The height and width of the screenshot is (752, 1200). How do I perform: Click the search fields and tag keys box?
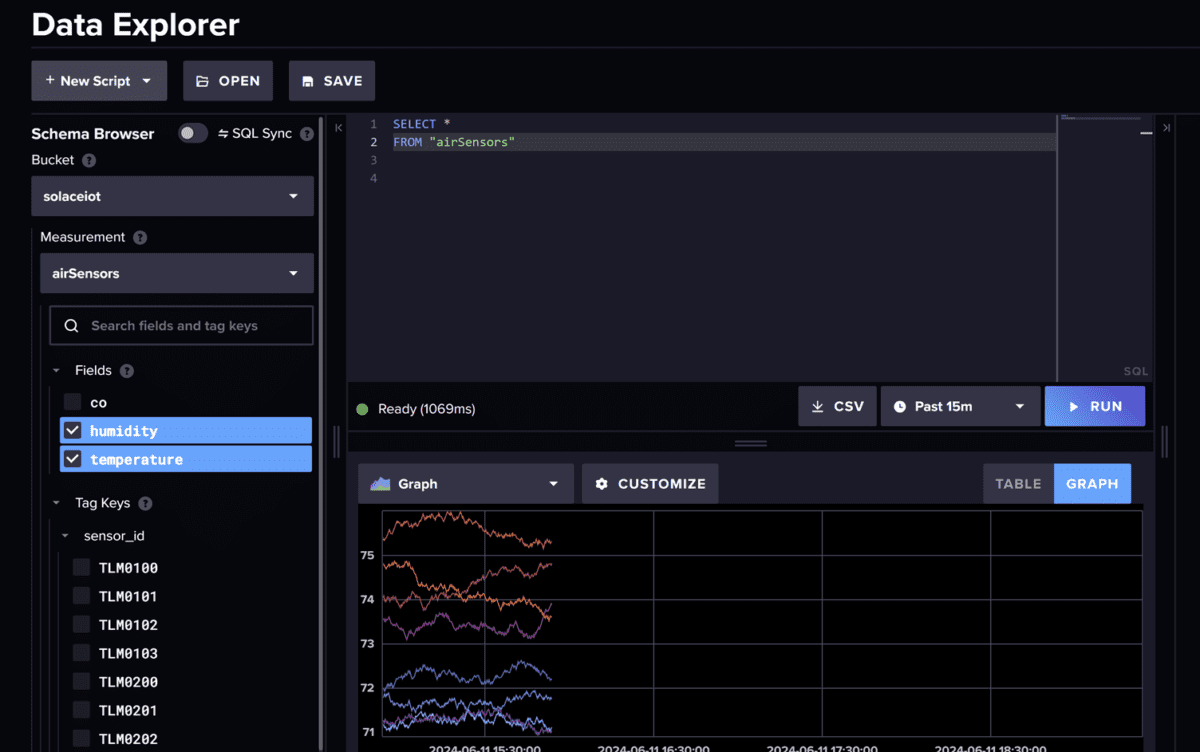[x=181, y=326]
